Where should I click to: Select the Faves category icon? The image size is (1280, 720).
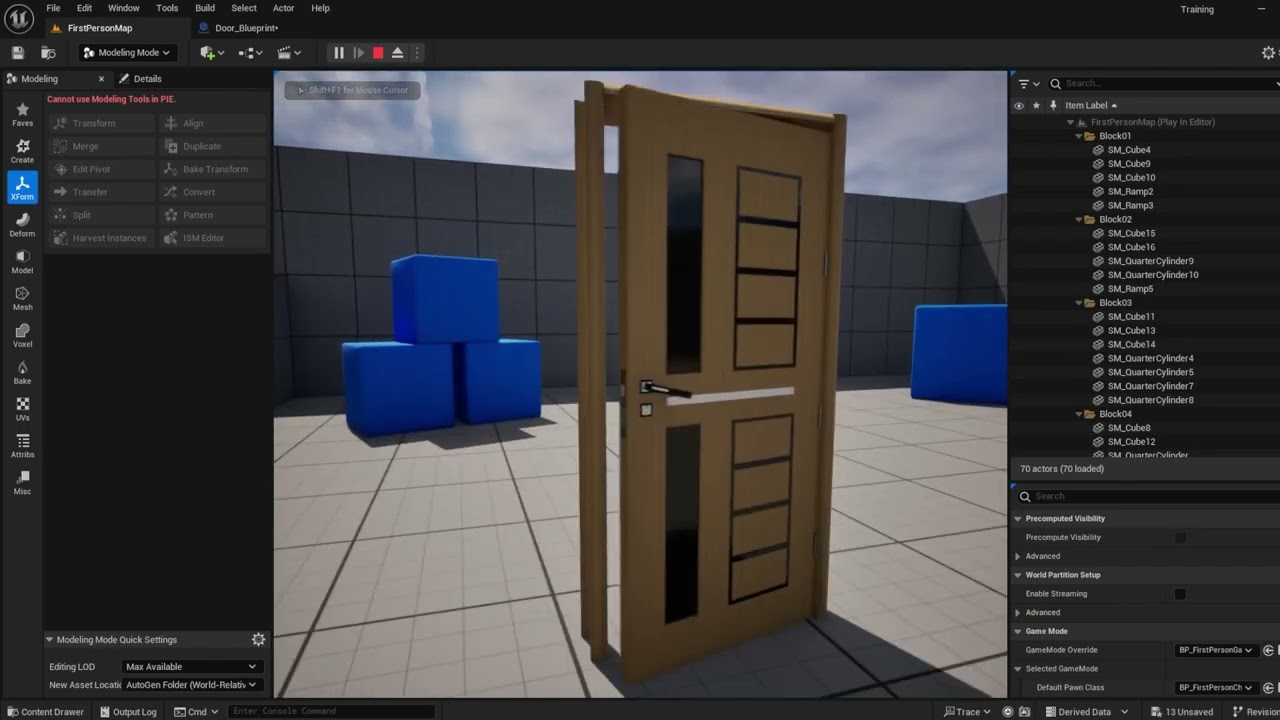[22, 114]
